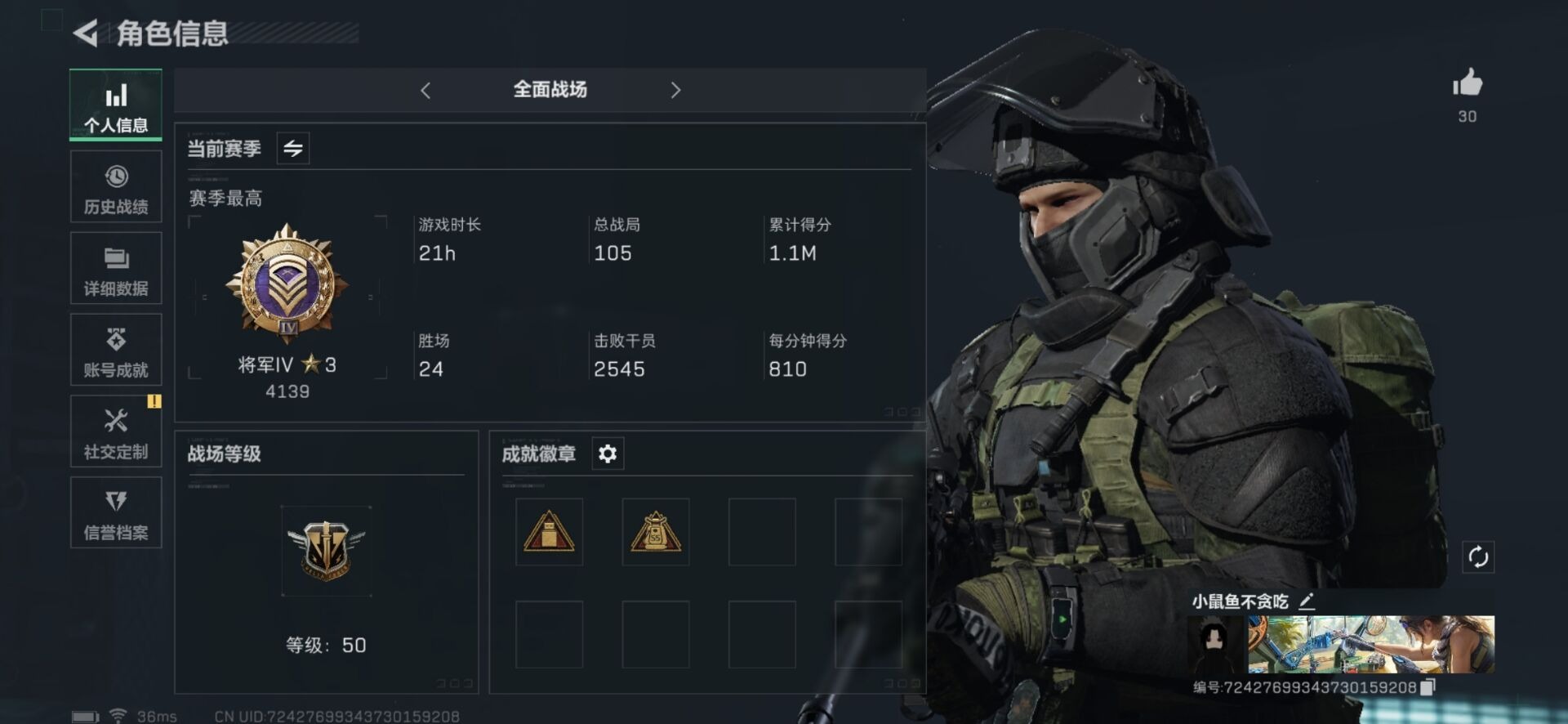Open the profile banner thumbnail image
Viewport: 1568px width, 724px height.
1371,645
